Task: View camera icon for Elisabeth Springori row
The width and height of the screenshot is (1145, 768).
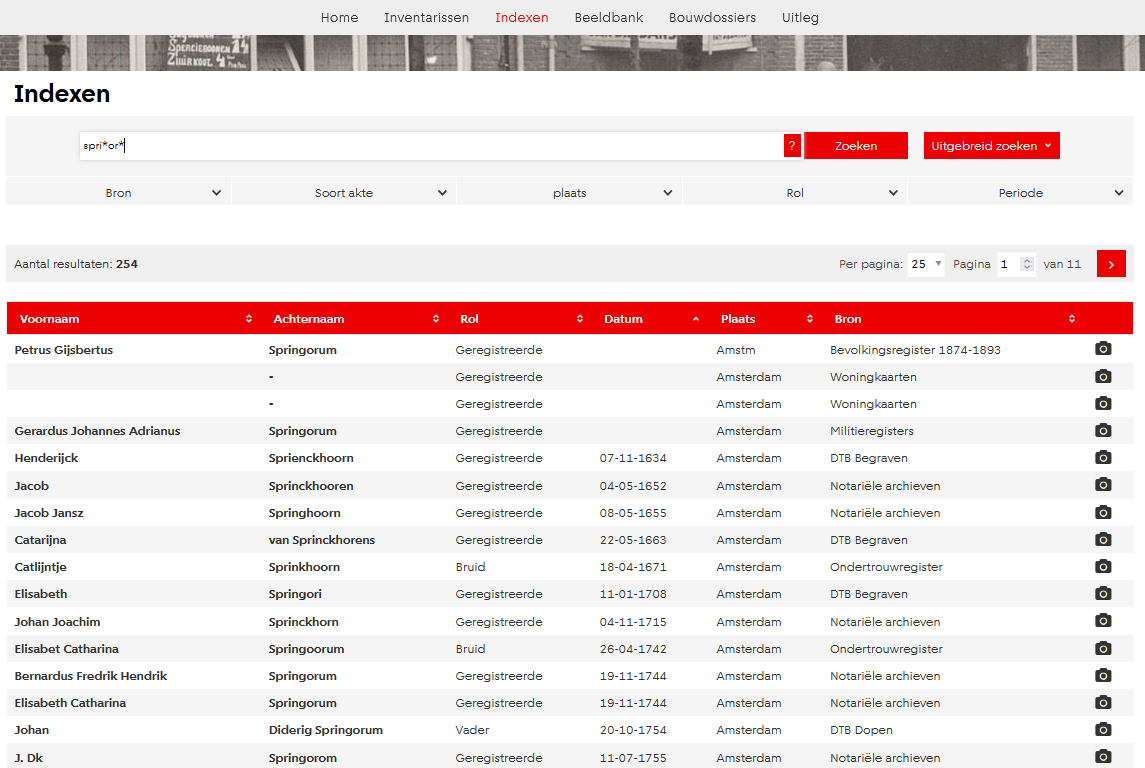Action: 1103,593
